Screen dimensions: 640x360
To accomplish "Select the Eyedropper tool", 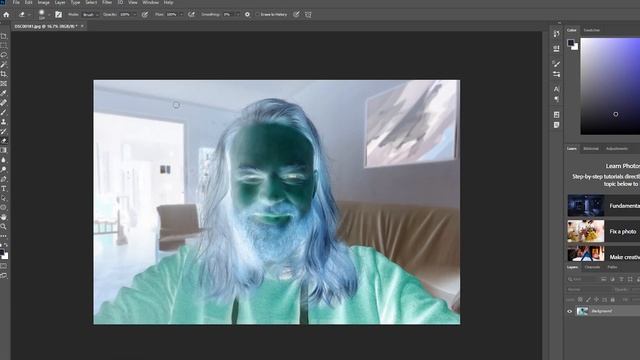I will coord(4,93).
